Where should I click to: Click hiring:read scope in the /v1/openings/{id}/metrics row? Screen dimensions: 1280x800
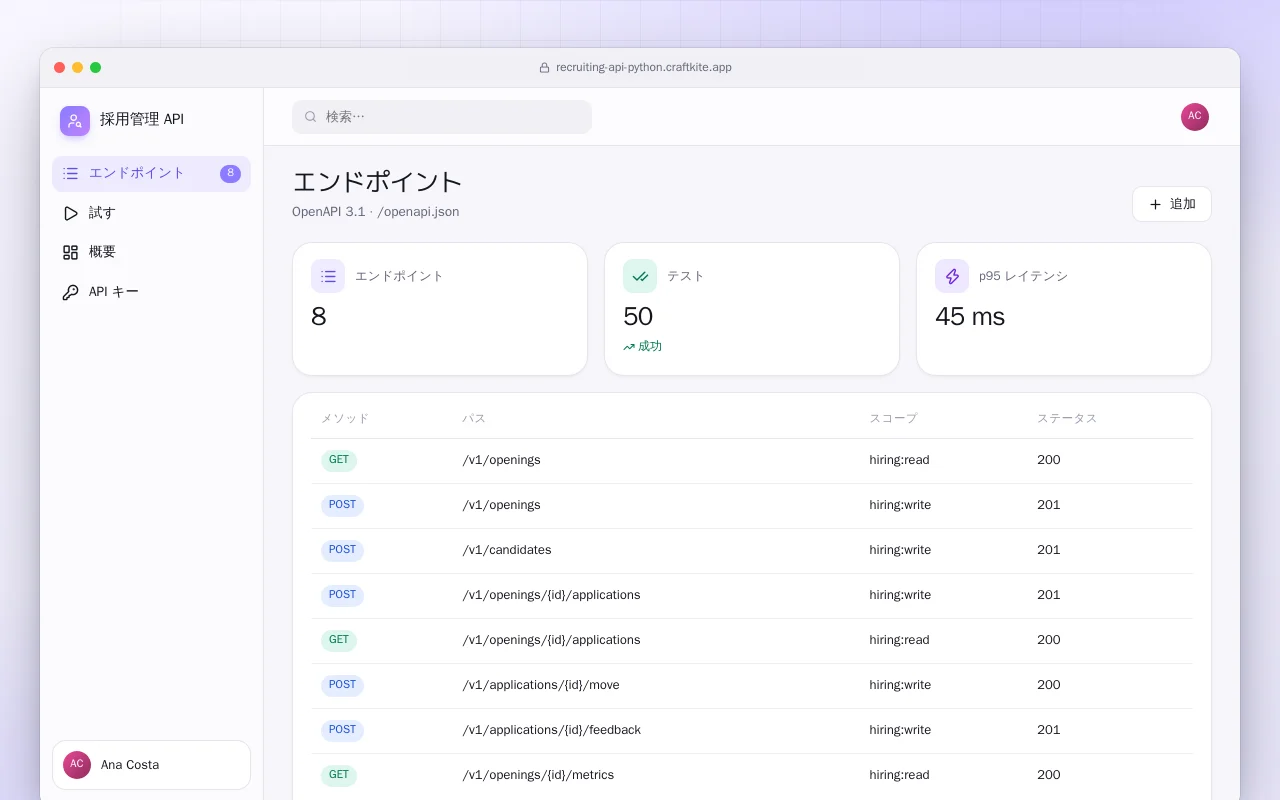[899, 775]
